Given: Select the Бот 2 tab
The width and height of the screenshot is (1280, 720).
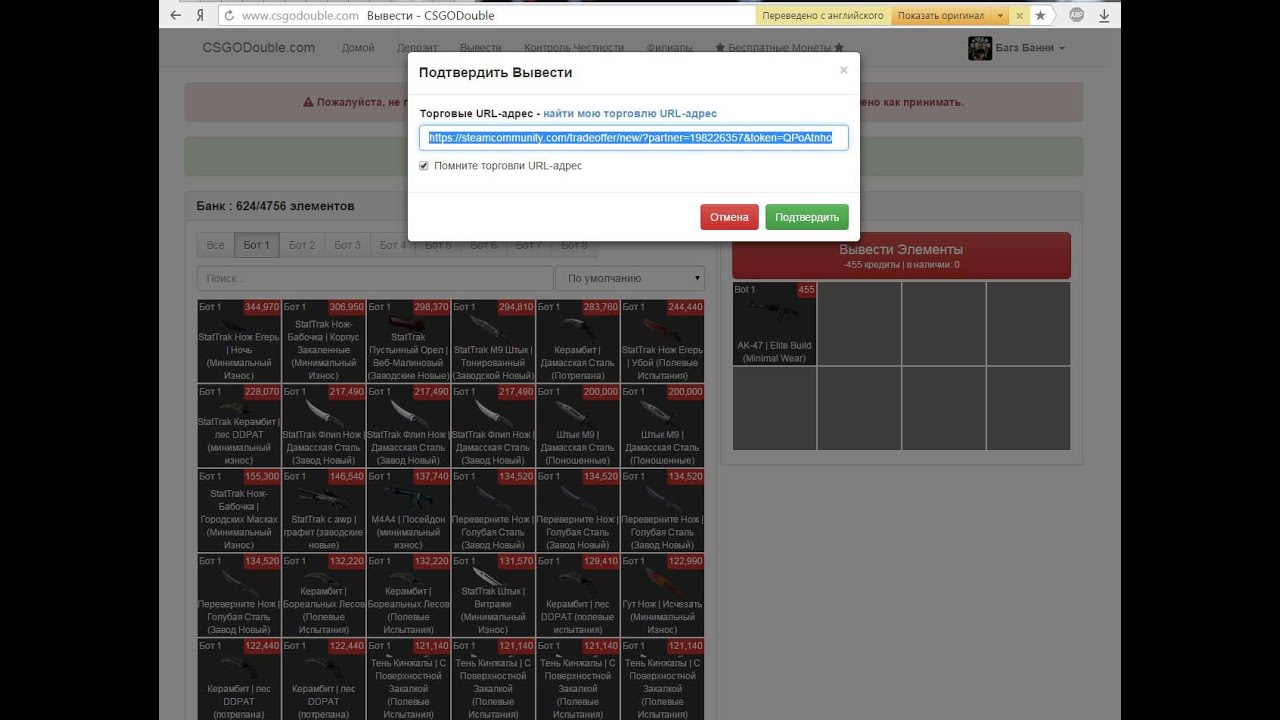Looking at the screenshot, I should [x=302, y=245].
